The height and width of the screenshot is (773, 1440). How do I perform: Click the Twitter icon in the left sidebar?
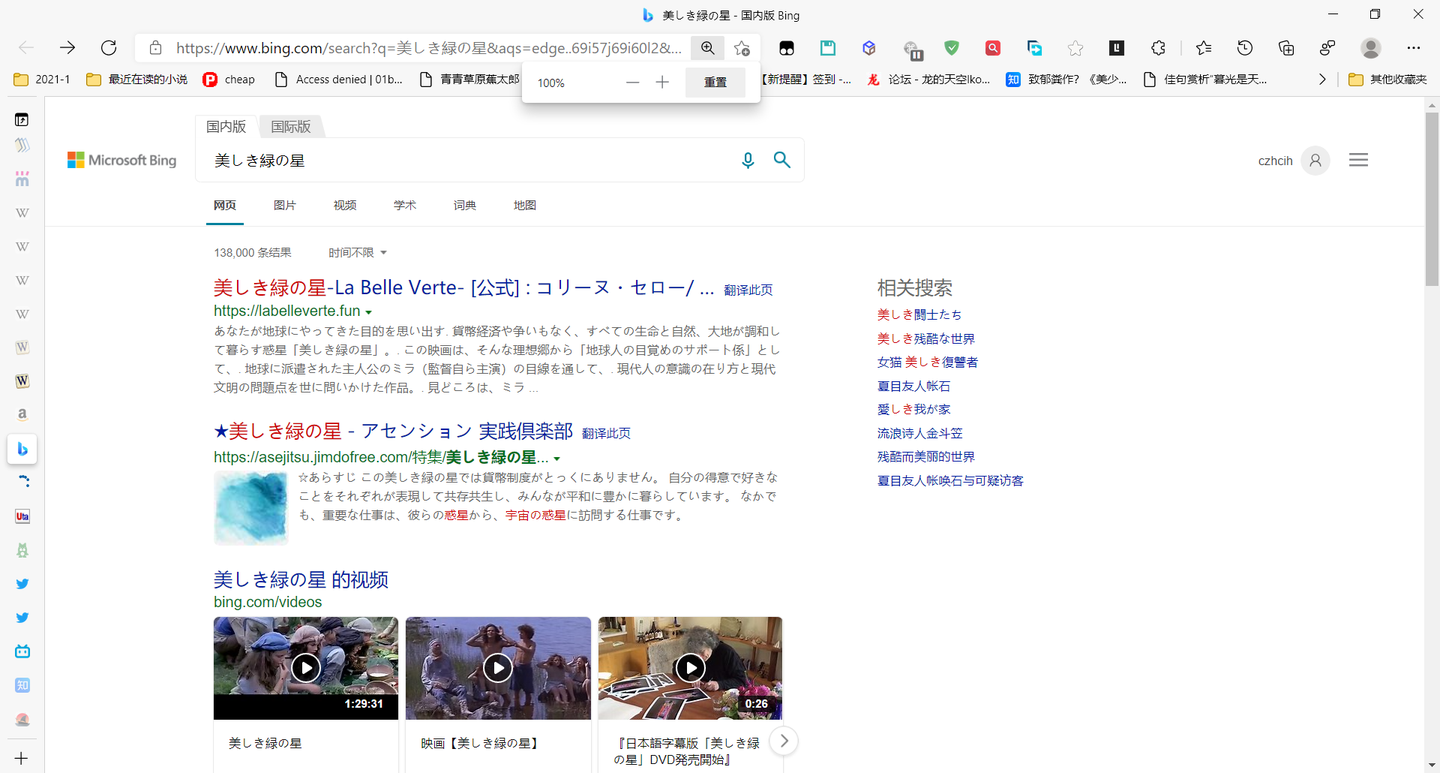click(22, 583)
